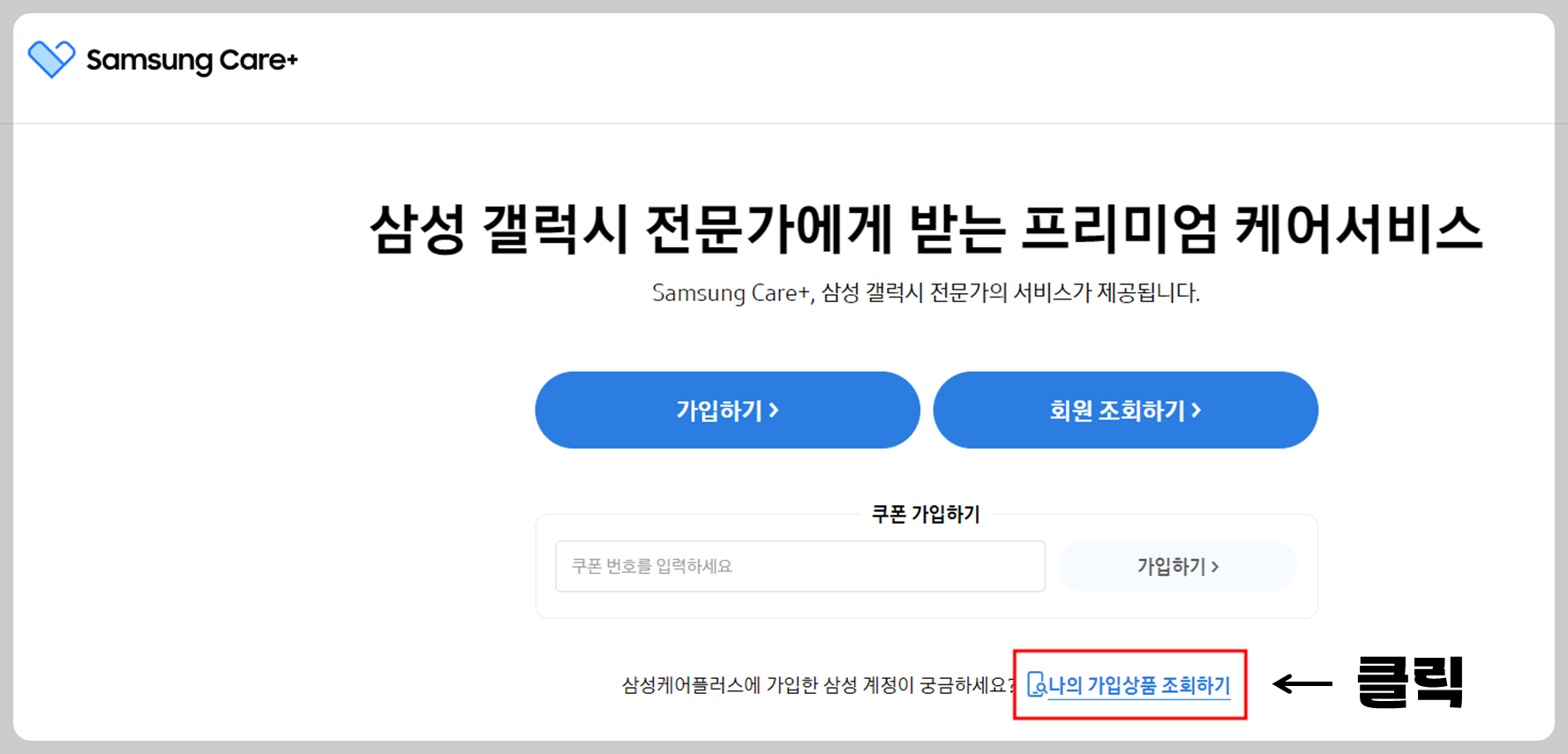Focus the 쿠폰 번호를 입력하세요 input field
This screenshot has height=754, width=1568.
[x=800, y=566]
